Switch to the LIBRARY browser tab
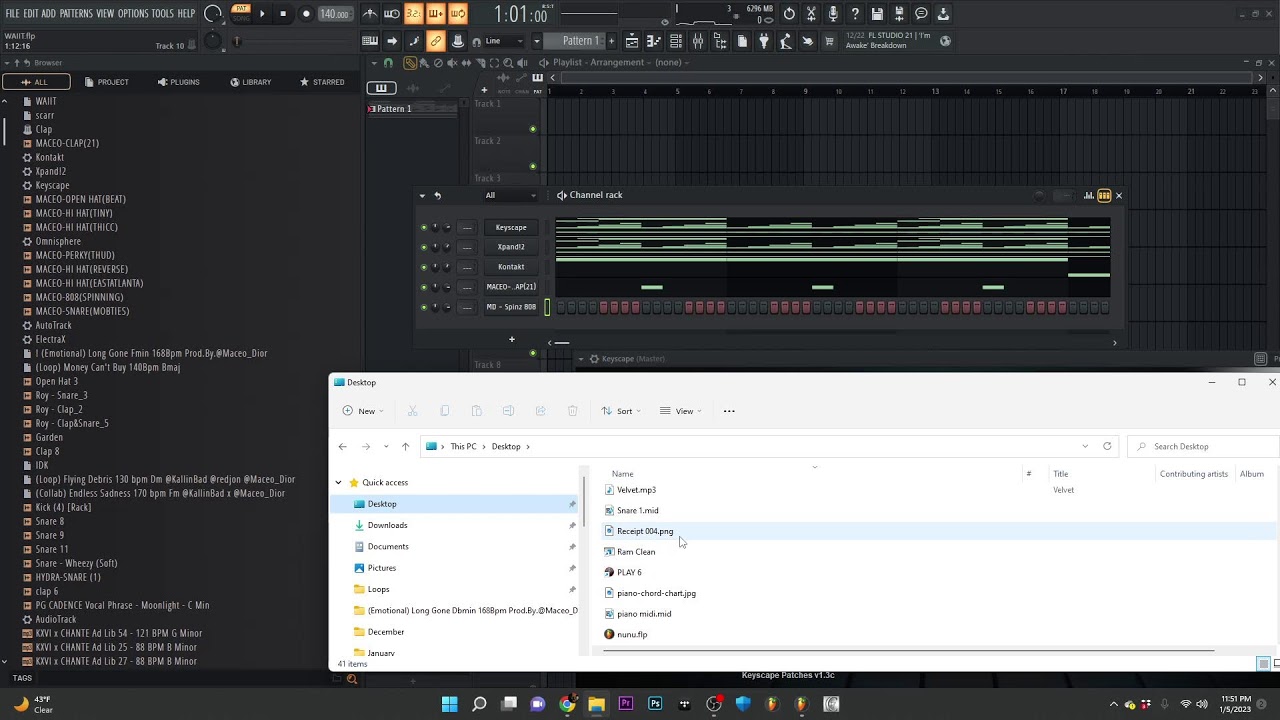This screenshot has width=1280, height=720. click(x=250, y=82)
